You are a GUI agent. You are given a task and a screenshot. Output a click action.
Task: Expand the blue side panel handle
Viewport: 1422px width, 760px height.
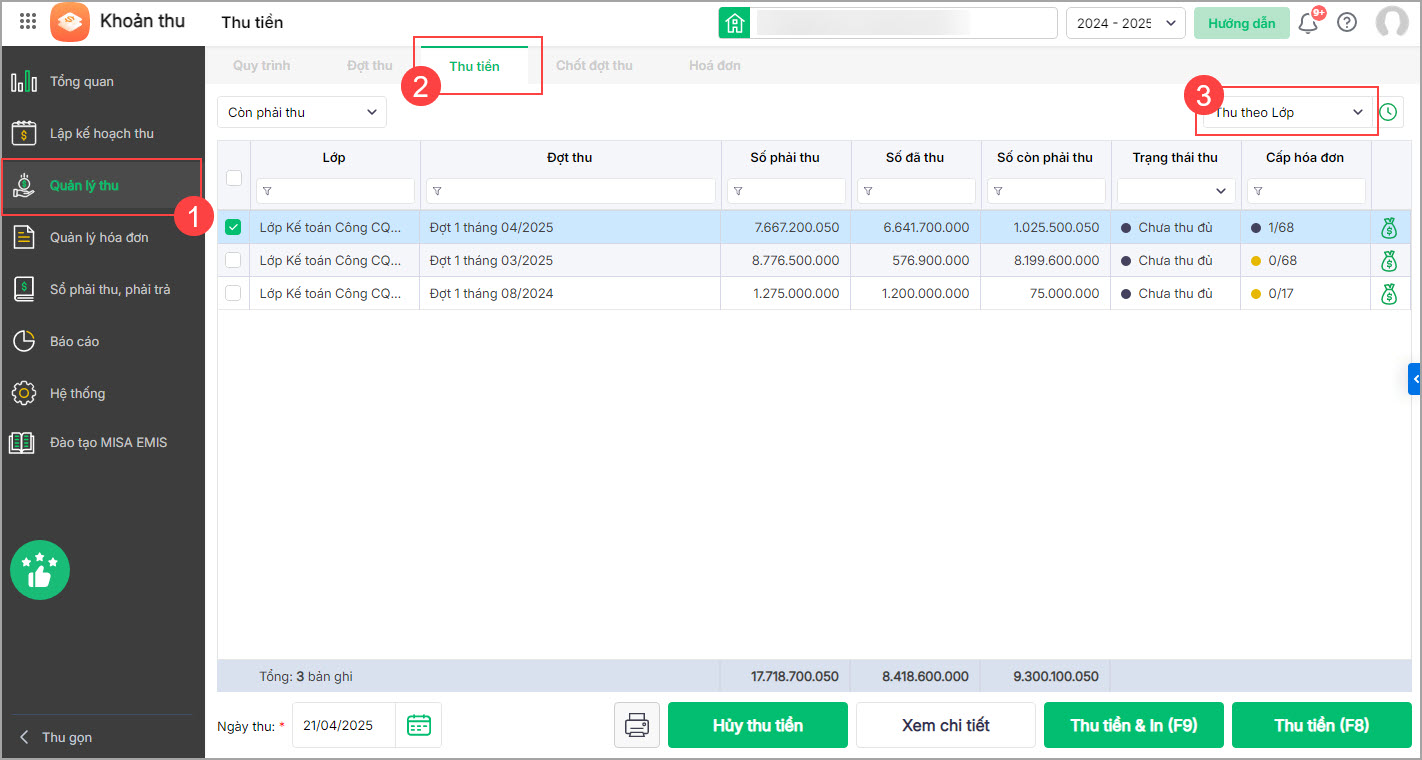[1415, 379]
